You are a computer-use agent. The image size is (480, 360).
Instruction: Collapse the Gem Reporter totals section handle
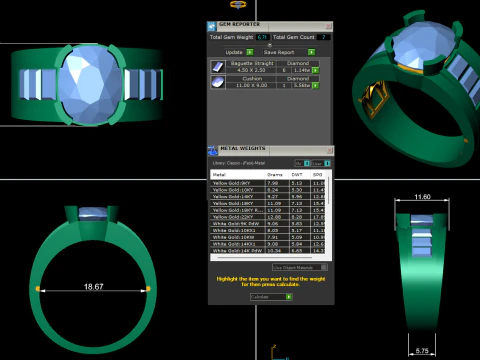pyautogui.click(x=270, y=45)
